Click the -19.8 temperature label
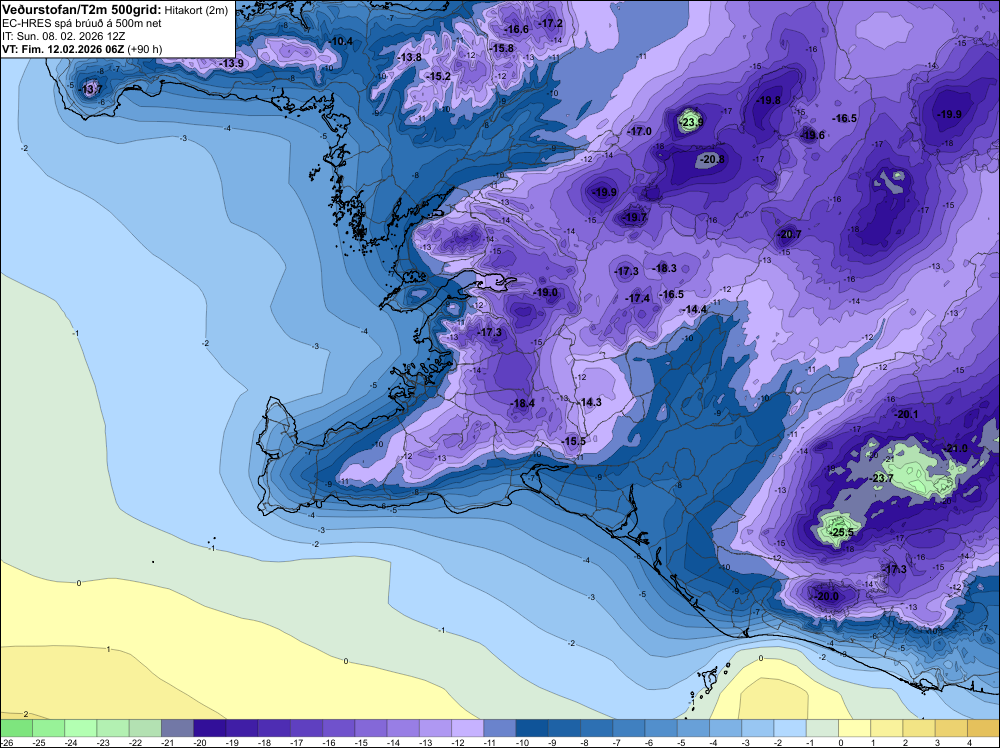The width and height of the screenshot is (1000, 748). tap(768, 100)
